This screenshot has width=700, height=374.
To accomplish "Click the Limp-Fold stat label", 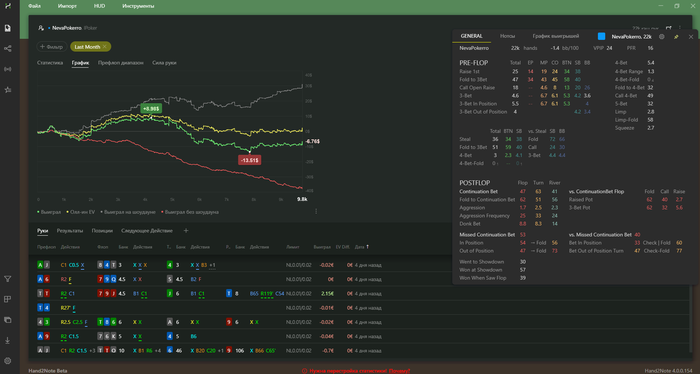I will point(626,120).
